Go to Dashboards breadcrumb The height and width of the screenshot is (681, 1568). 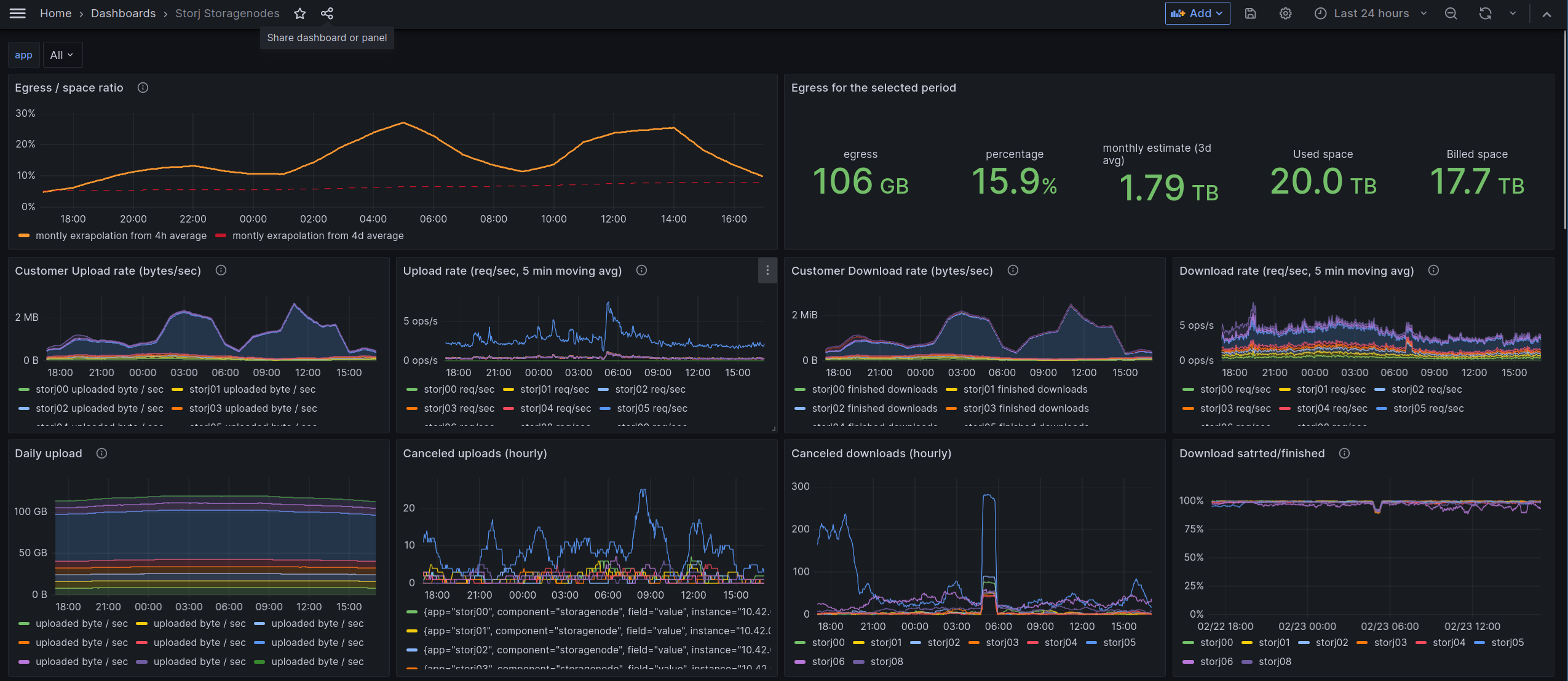tap(123, 14)
